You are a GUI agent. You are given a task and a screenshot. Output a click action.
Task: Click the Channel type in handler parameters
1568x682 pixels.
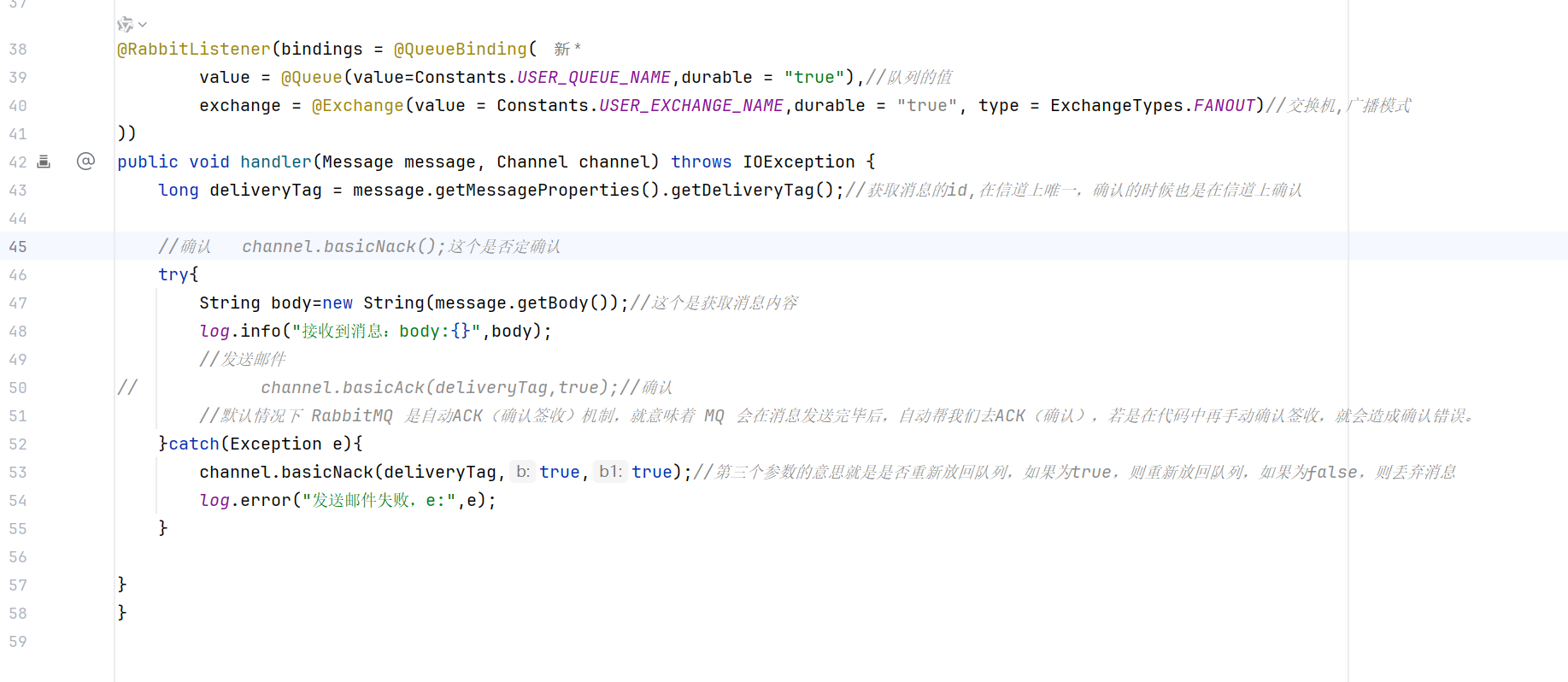pos(532,162)
